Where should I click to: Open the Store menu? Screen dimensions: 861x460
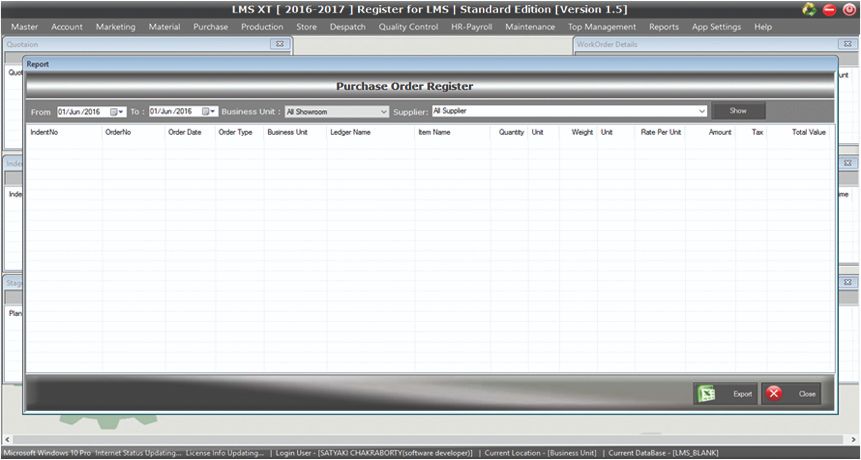click(306, 27)
